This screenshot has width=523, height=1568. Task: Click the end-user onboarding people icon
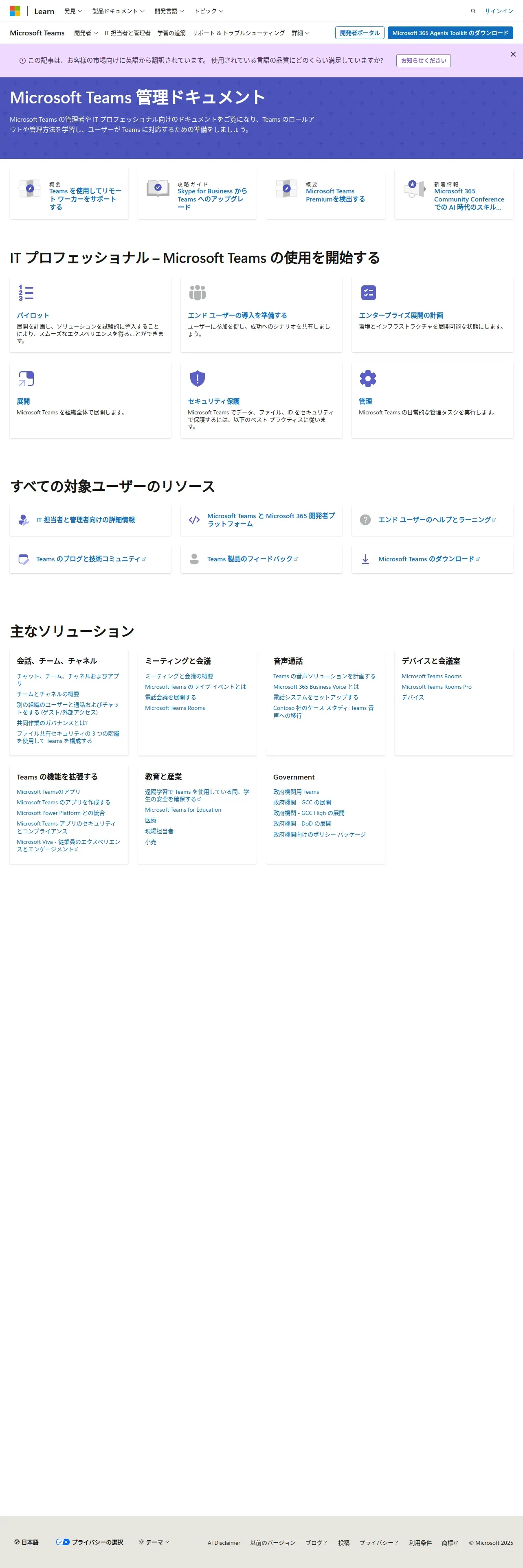point(197,293)
